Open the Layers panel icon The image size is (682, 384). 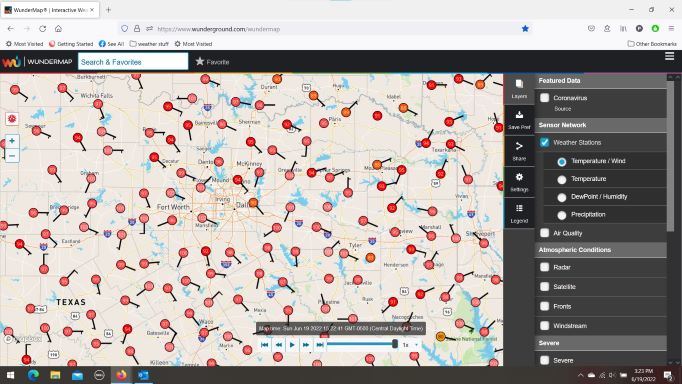(x=519, y=88)
